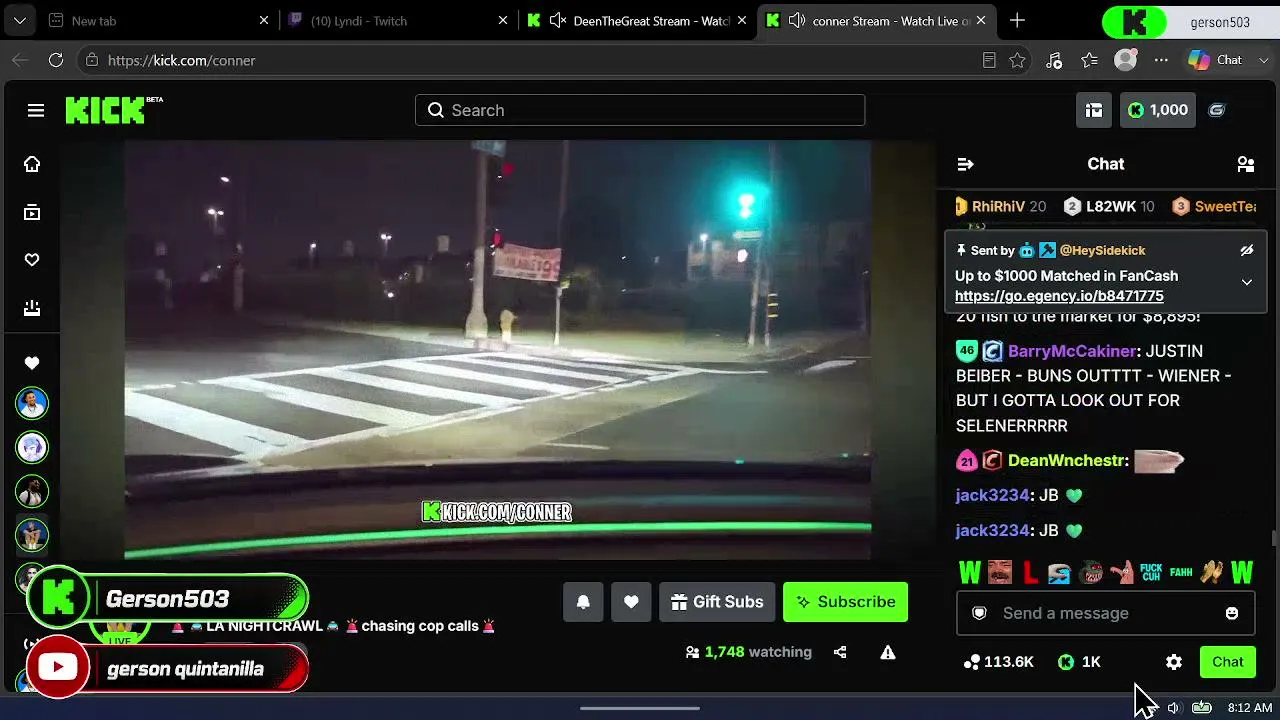Open browser Settings and more menu
Screen dimensions: 1280x720
pyautogui.click(x=1161, y=60)
